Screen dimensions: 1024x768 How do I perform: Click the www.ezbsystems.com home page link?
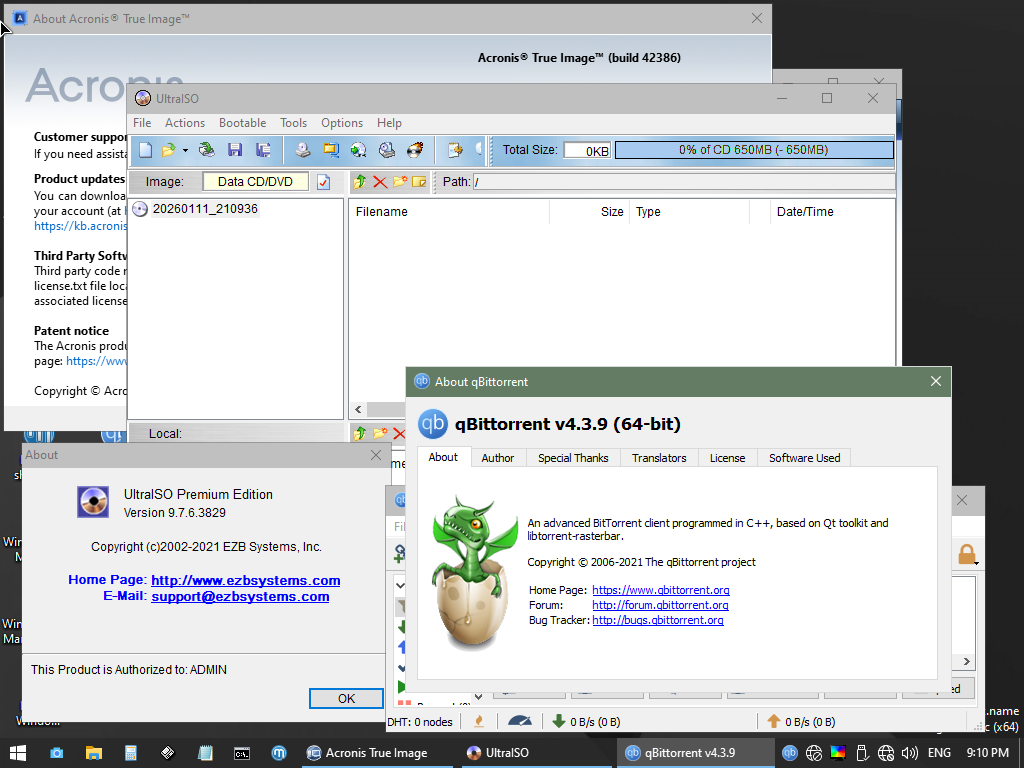pyautogui.click(x=245, y=580)
